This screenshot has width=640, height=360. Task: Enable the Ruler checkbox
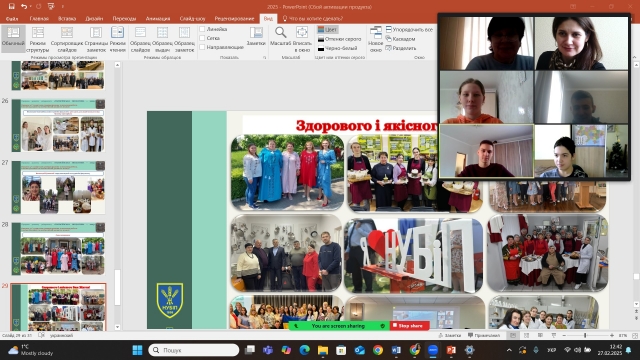coord(202,29)
